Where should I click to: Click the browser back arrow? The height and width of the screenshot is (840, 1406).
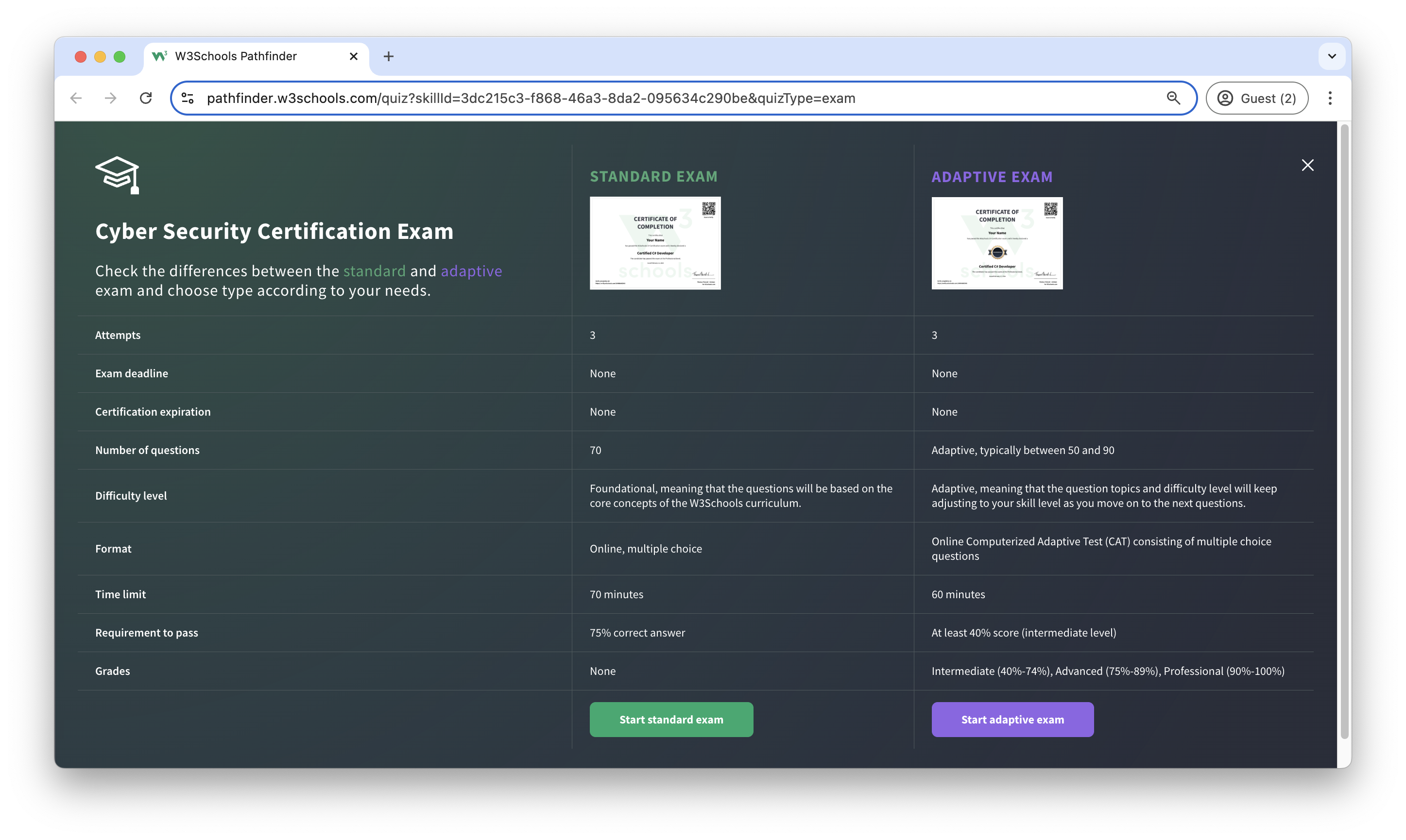[76, 99]
